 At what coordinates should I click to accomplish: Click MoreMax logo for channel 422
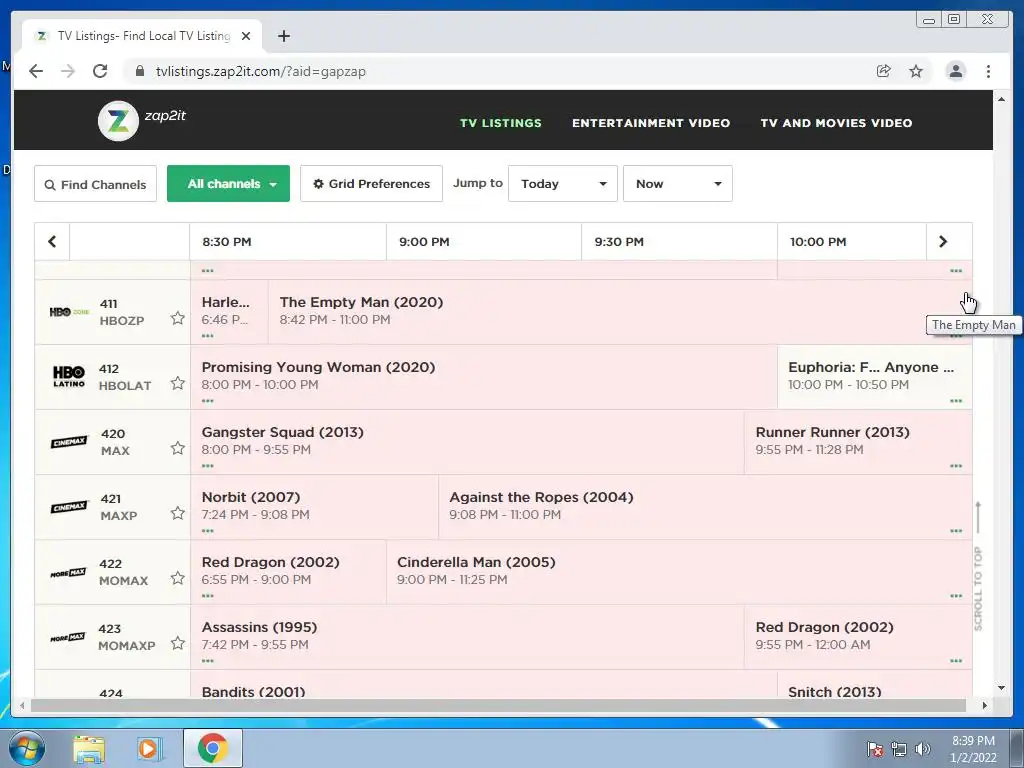pos(69,573)
